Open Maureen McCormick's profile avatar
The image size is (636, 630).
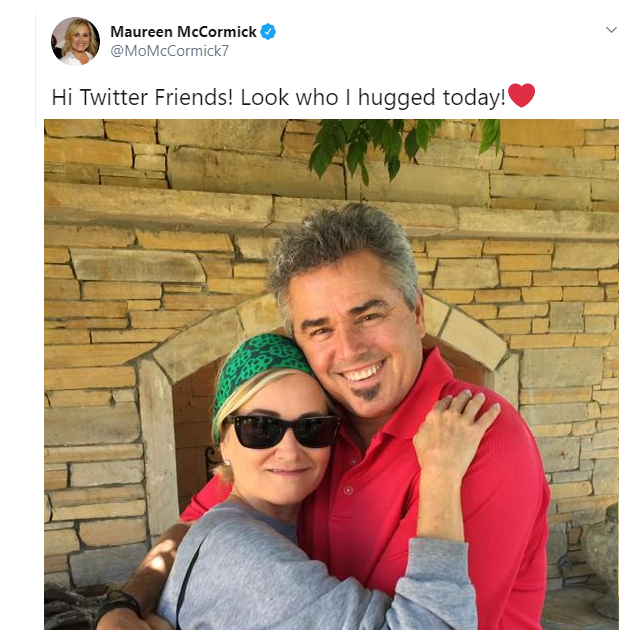(x=75, y=41)
